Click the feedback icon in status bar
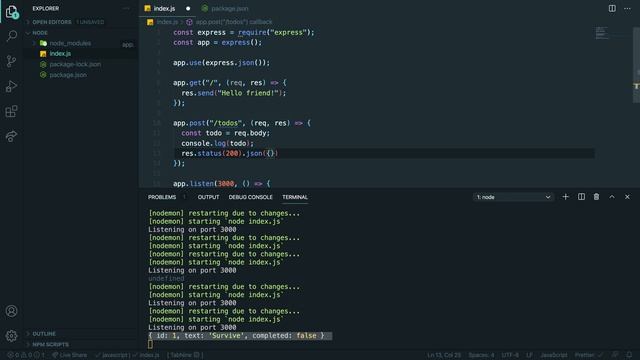Image resolution: width=640 pixels, height=360 pixels. [x=615, y=355]
